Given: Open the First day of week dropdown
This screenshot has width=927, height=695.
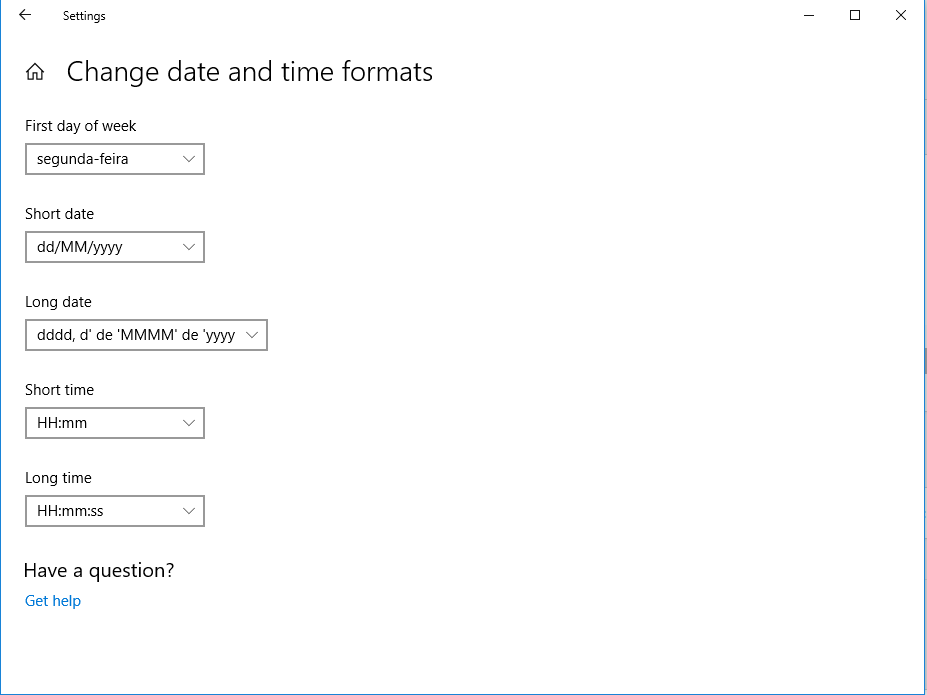Looking at the screenshot, I should tap(115, 159).
